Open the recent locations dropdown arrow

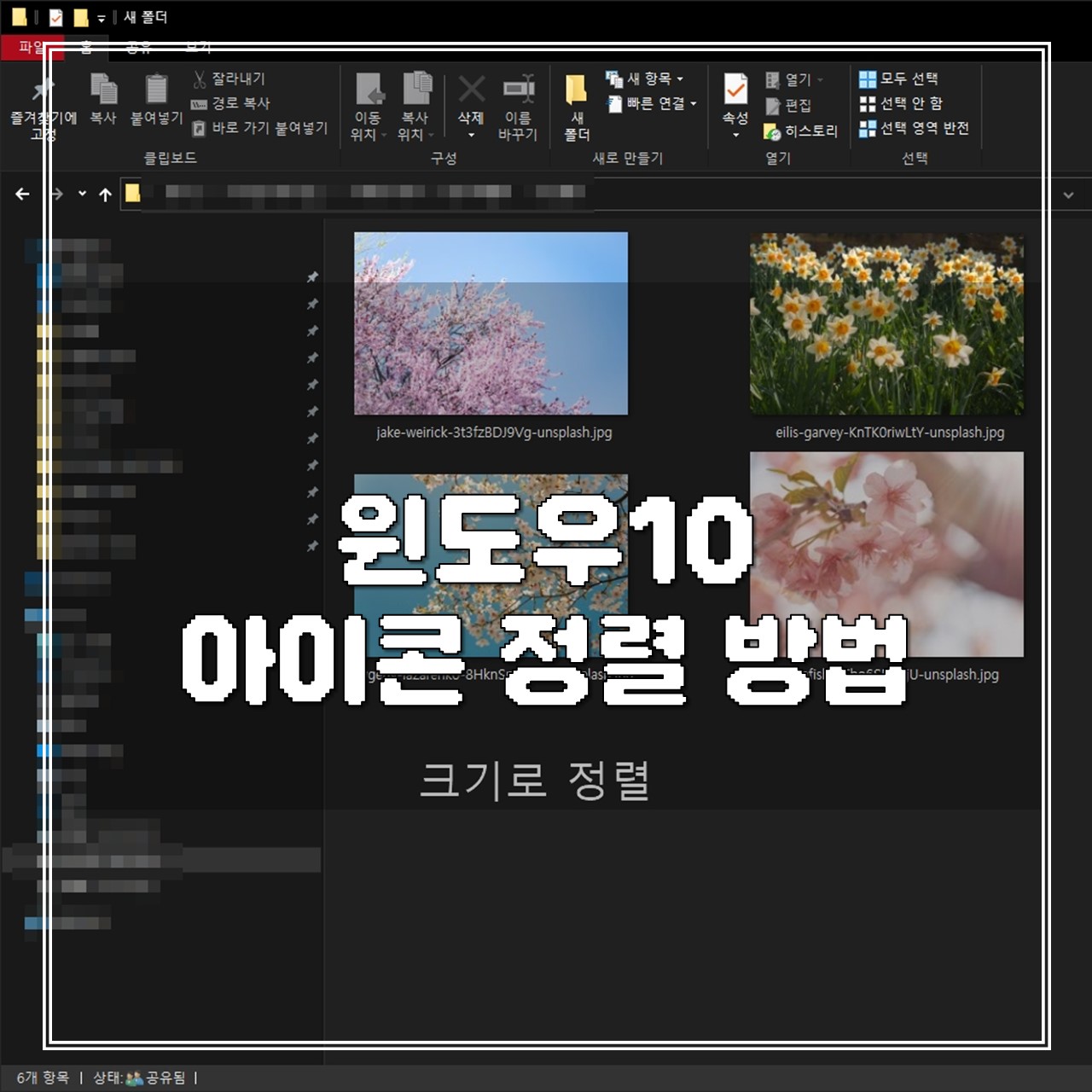click(x=82, y=194)
